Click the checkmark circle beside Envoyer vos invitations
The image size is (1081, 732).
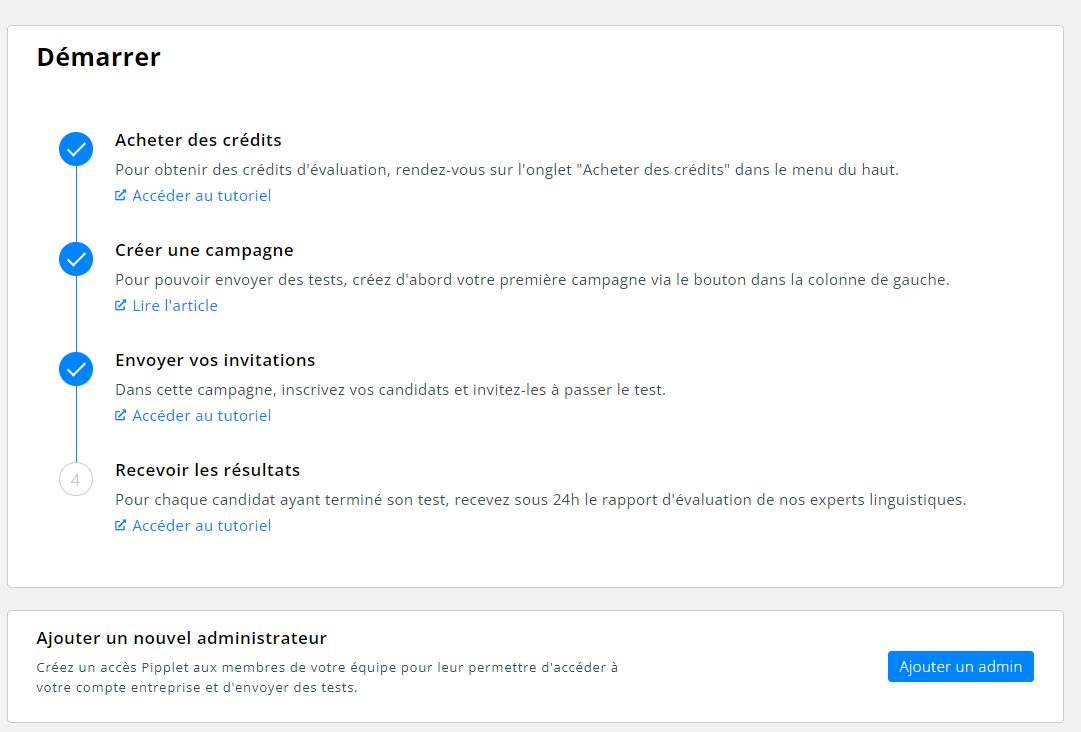pyautogui.click(x=76, y=370)
